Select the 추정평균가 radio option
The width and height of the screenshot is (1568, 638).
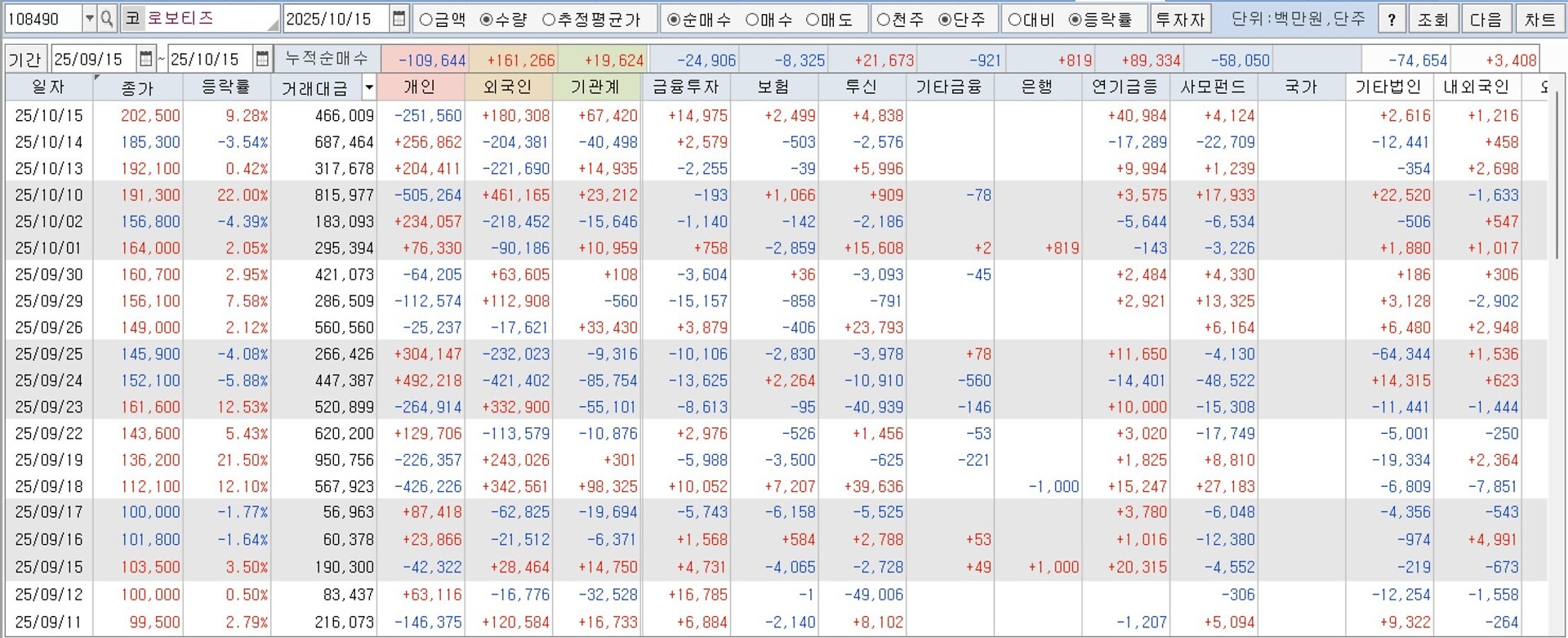pyautogui.click(x=549, y=20)
